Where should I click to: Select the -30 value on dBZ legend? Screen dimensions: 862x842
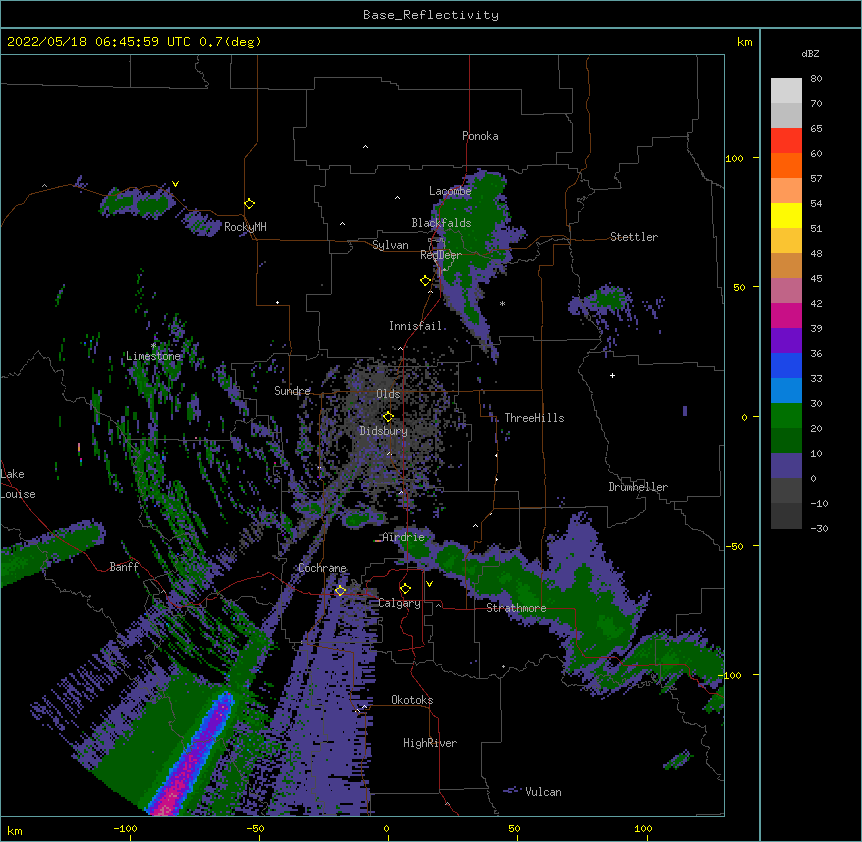[819, 529]
